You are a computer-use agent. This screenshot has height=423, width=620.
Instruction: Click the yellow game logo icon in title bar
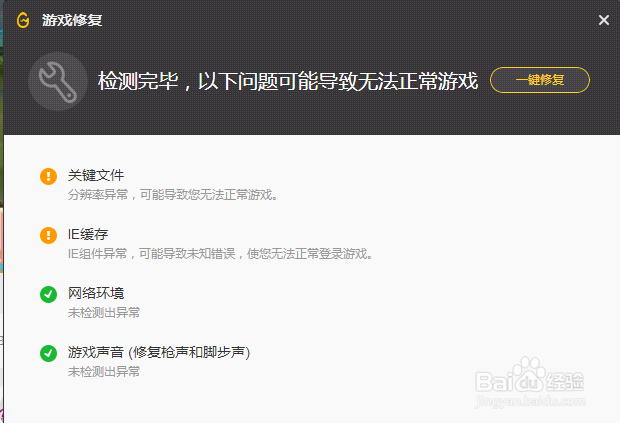coord(23,20)
